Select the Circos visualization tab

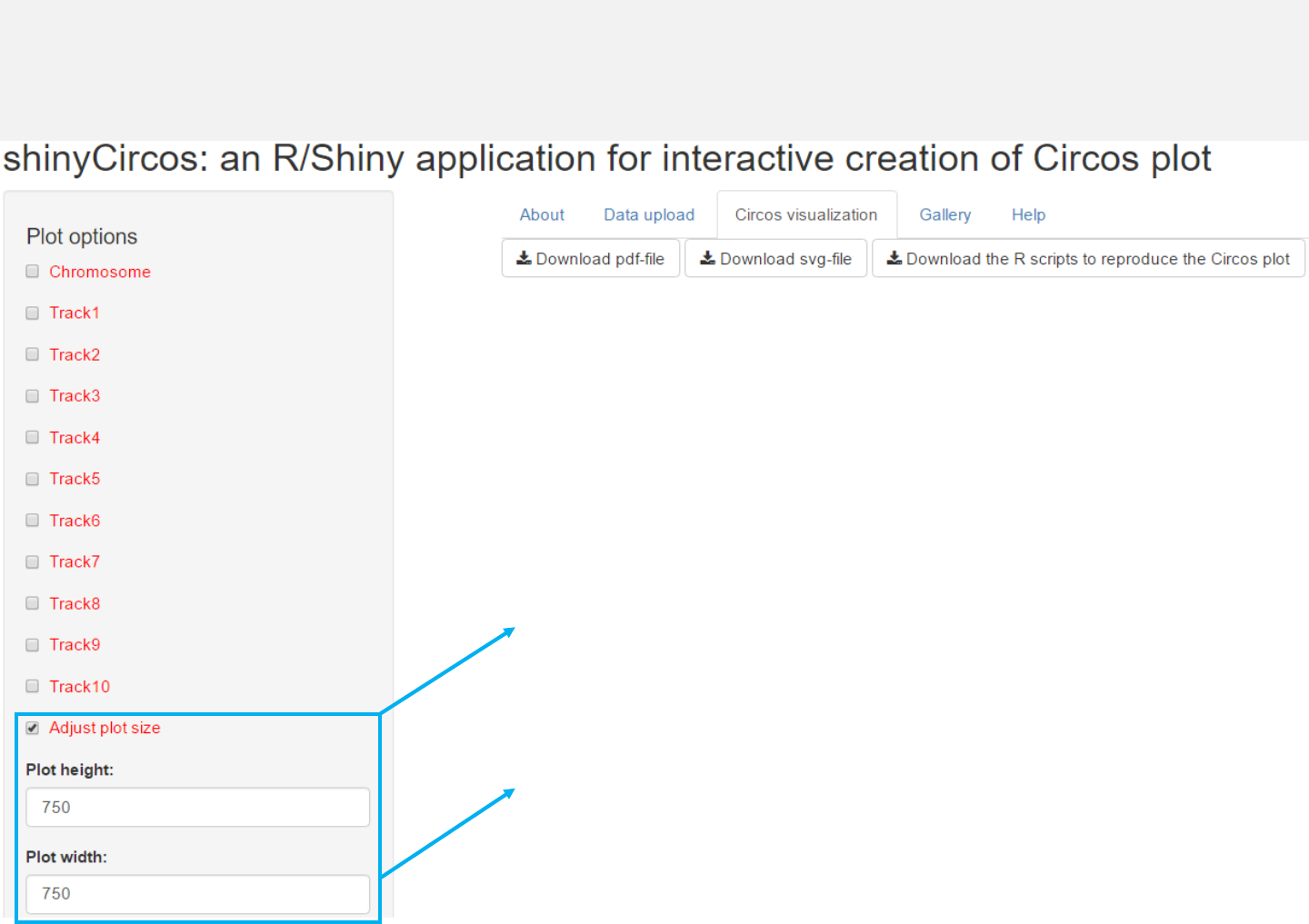pos(806,214)
